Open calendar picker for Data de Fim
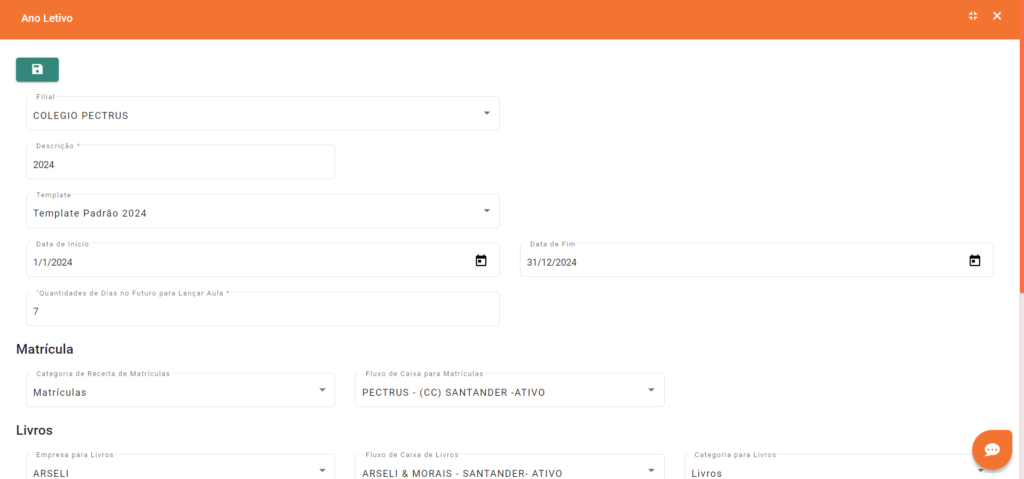Viewport: 1024px width, 479px height. (x=974, y=261)
